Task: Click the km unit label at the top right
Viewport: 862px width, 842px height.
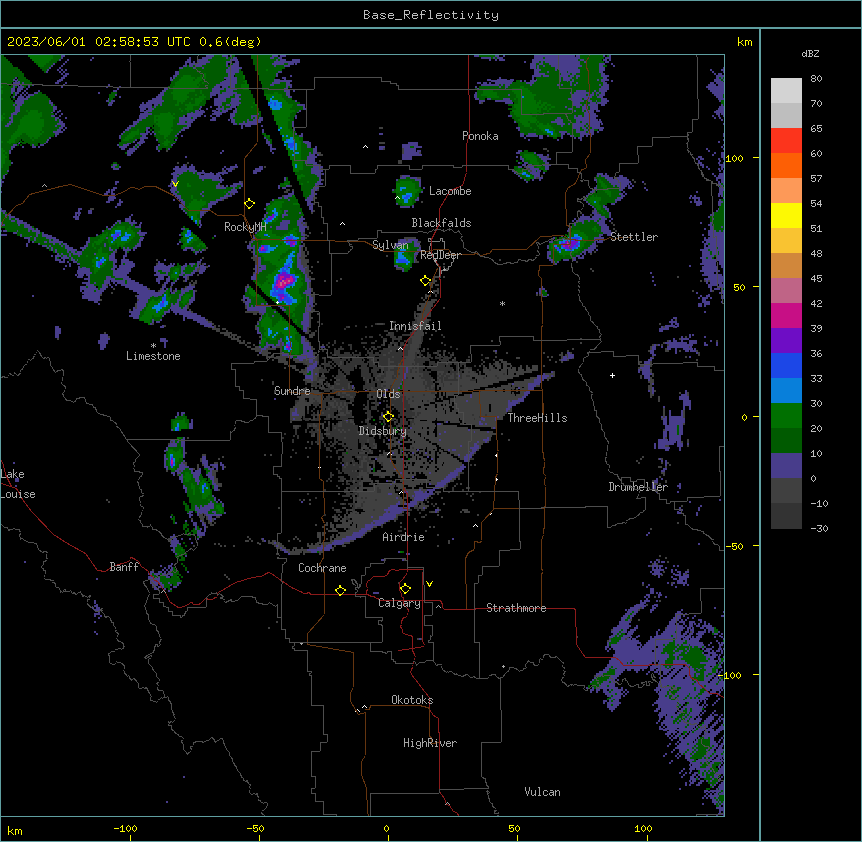Action: tap(744, 42)
